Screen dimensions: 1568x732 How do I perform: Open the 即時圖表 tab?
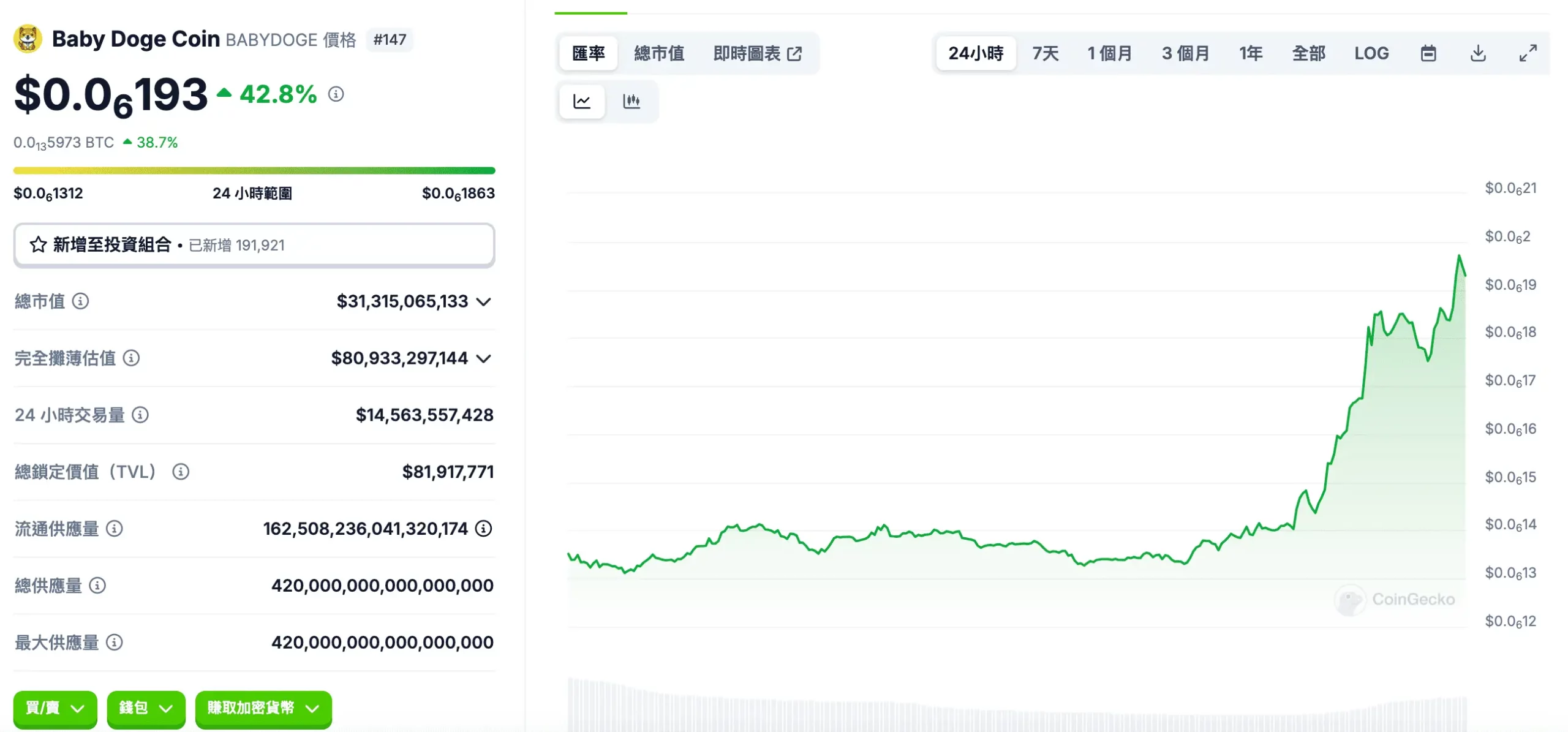coord(757,53)
